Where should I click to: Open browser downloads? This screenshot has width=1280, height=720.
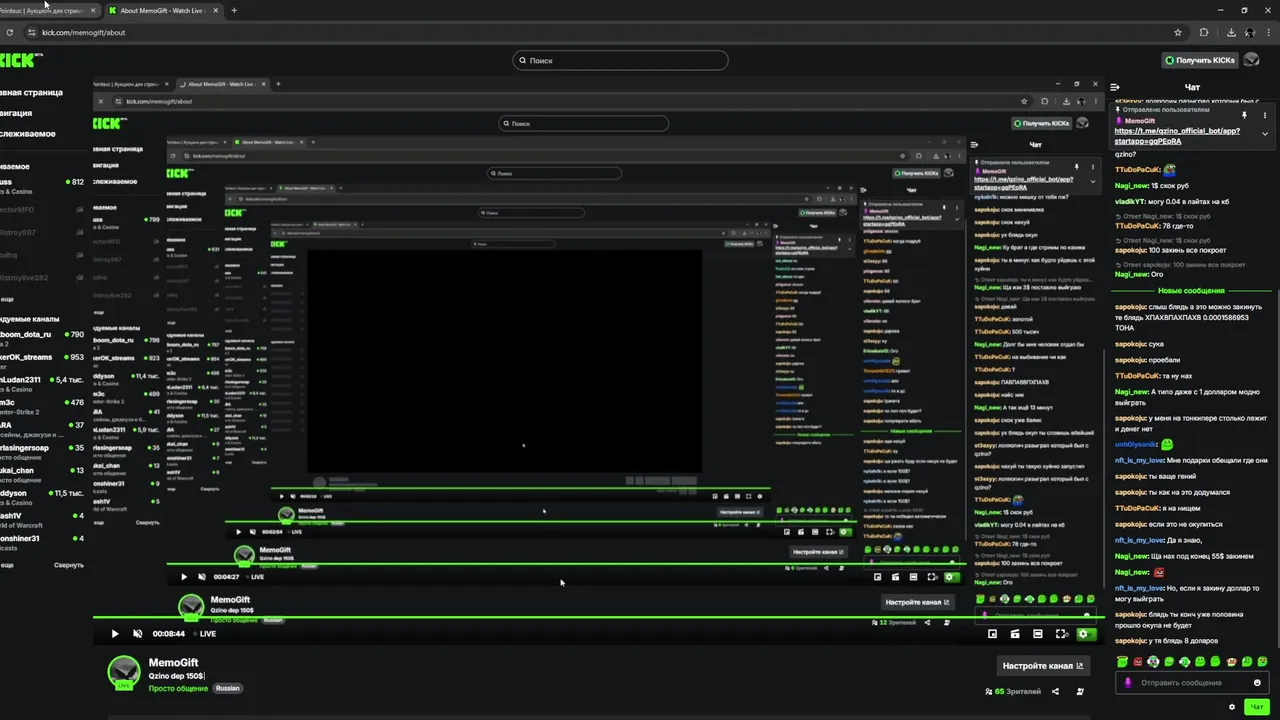click(1229, 32)
